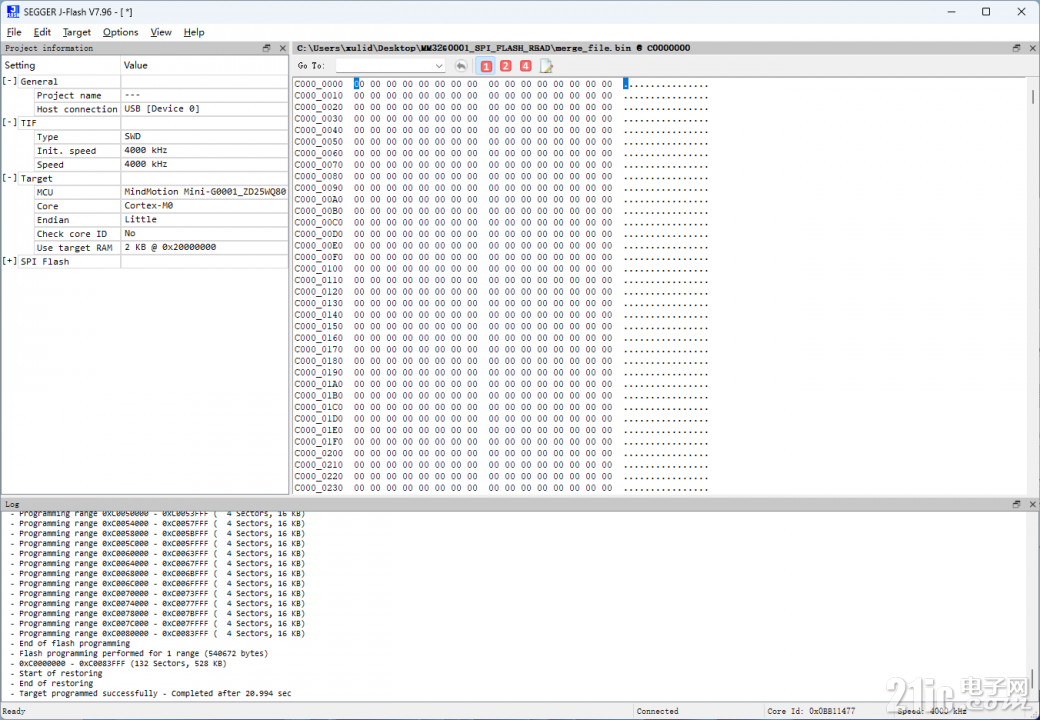Open the Options menu
The width and height of the screenshot is (1040, 720).
121,32
